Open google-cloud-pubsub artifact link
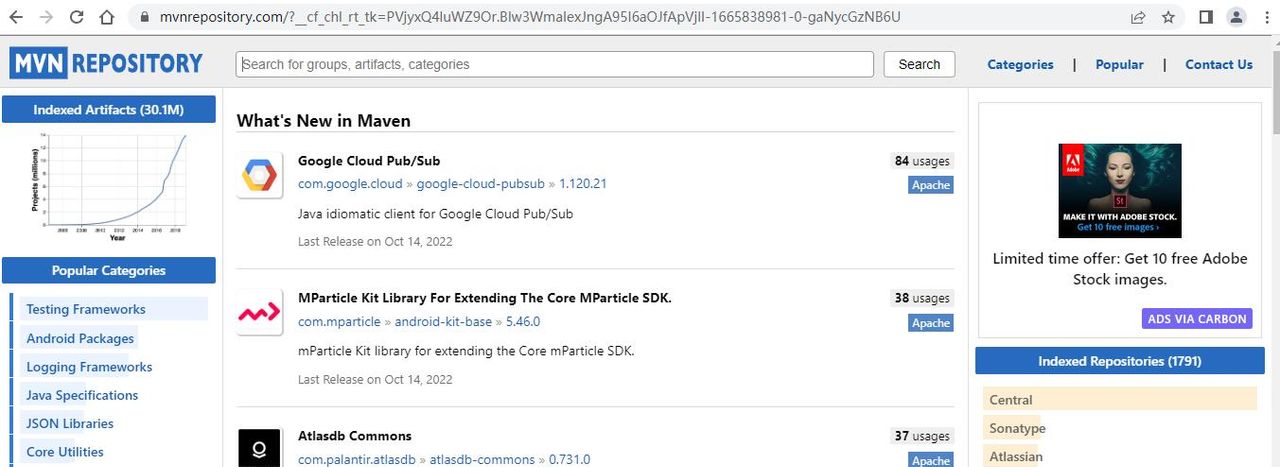 480,184
